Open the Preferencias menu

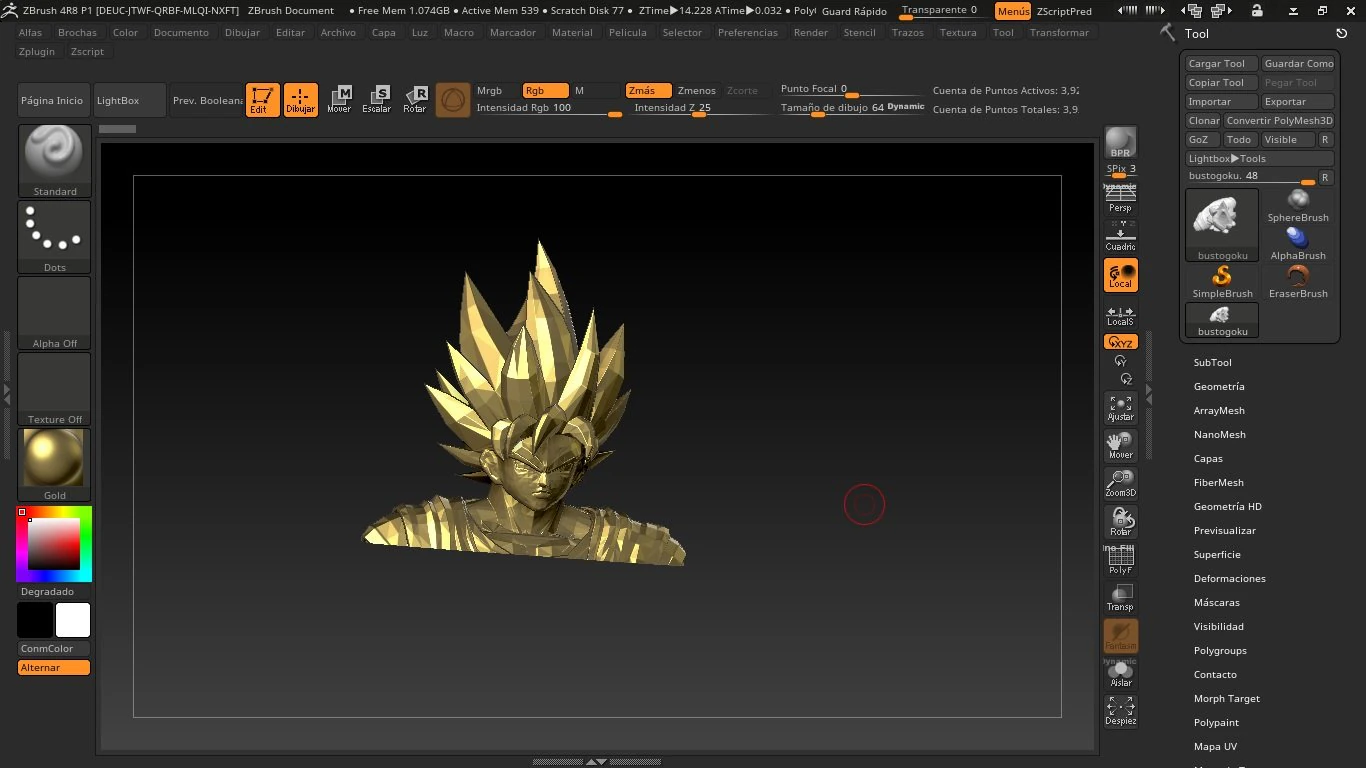[747, 32]
